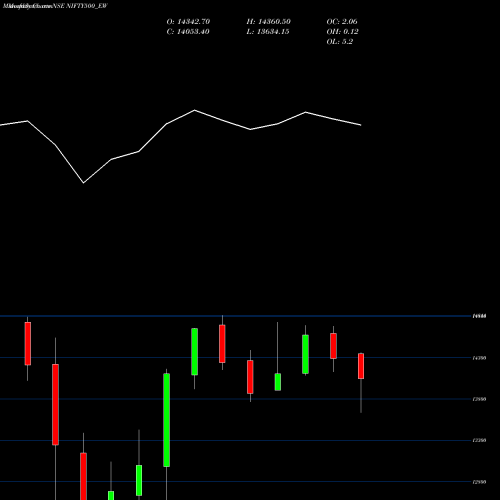500x500 pixels.
Task: Click the close value C: 14053.40
Action: coord(188,32)
